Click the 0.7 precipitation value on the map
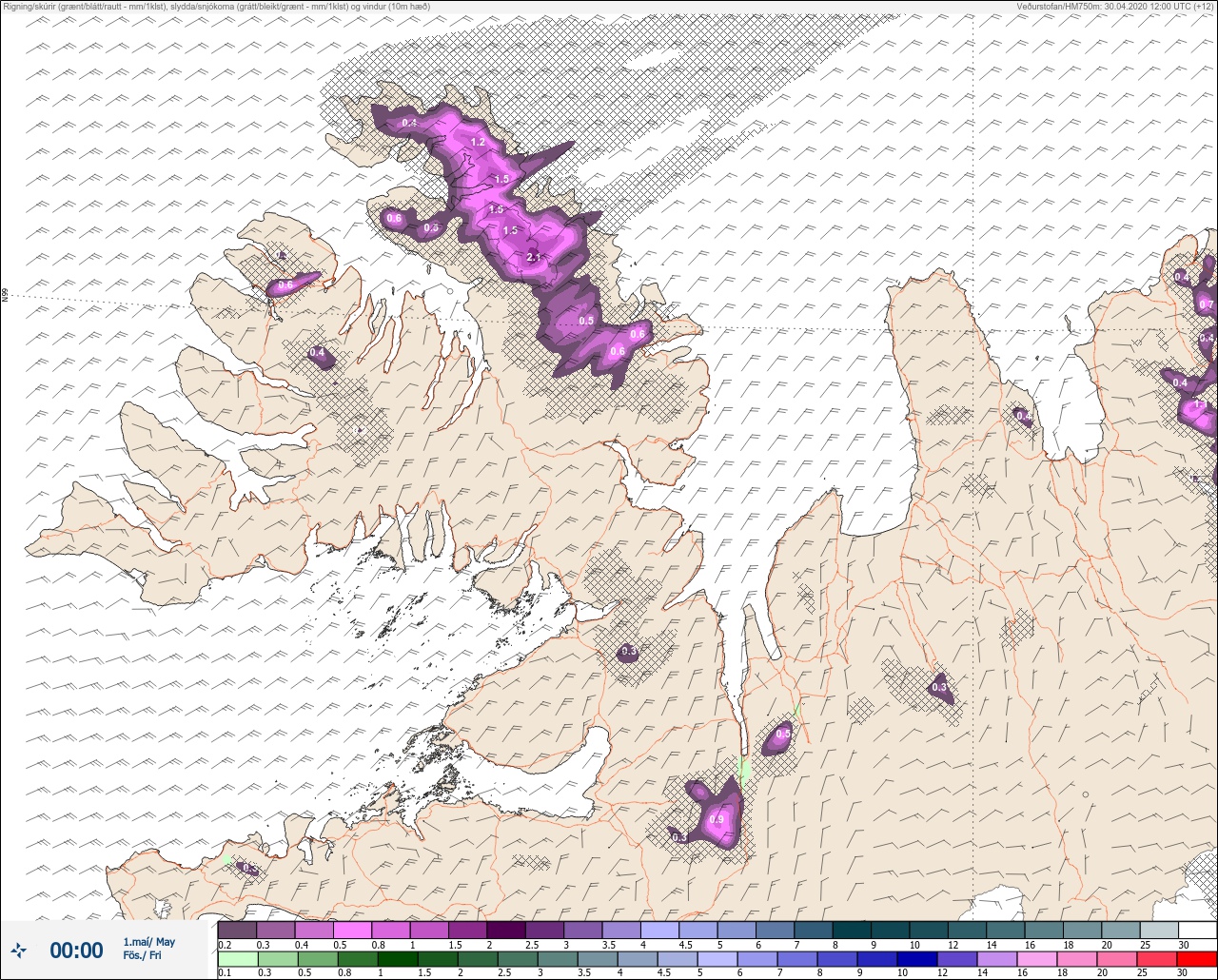The image size is (1218, 980). coord(1206,304)
